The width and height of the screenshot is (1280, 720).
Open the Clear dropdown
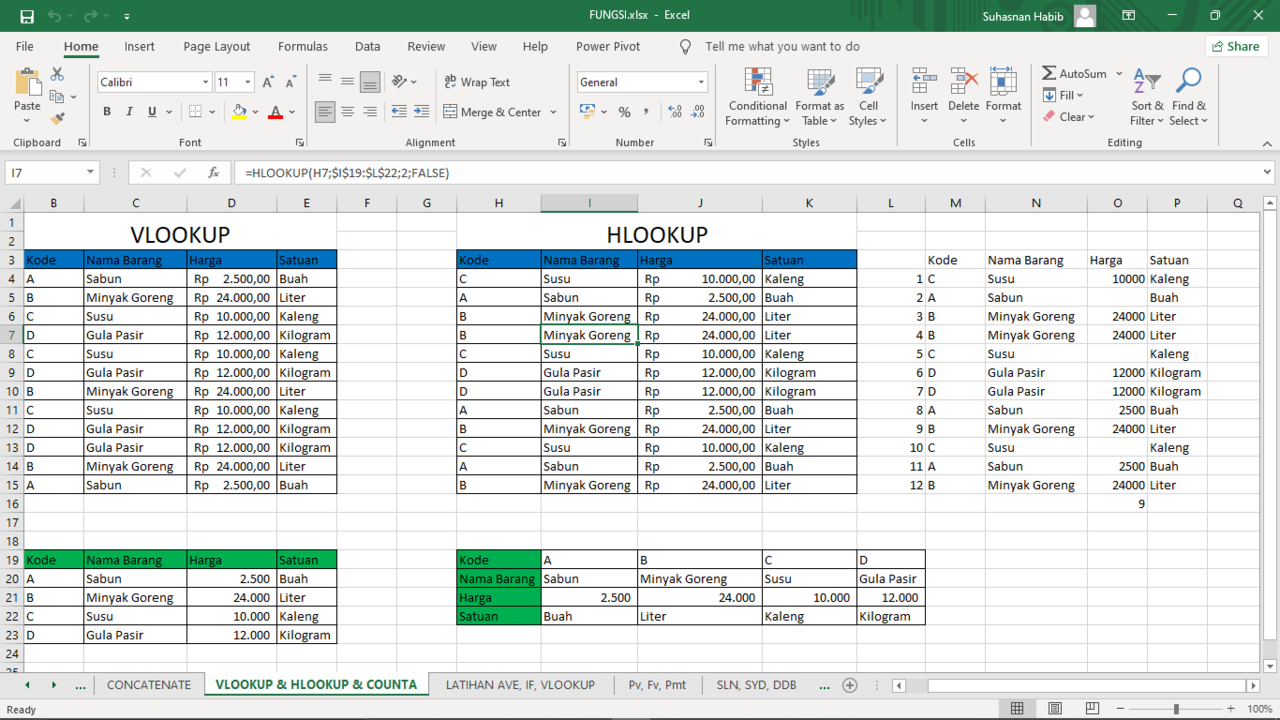(1069, 116)
